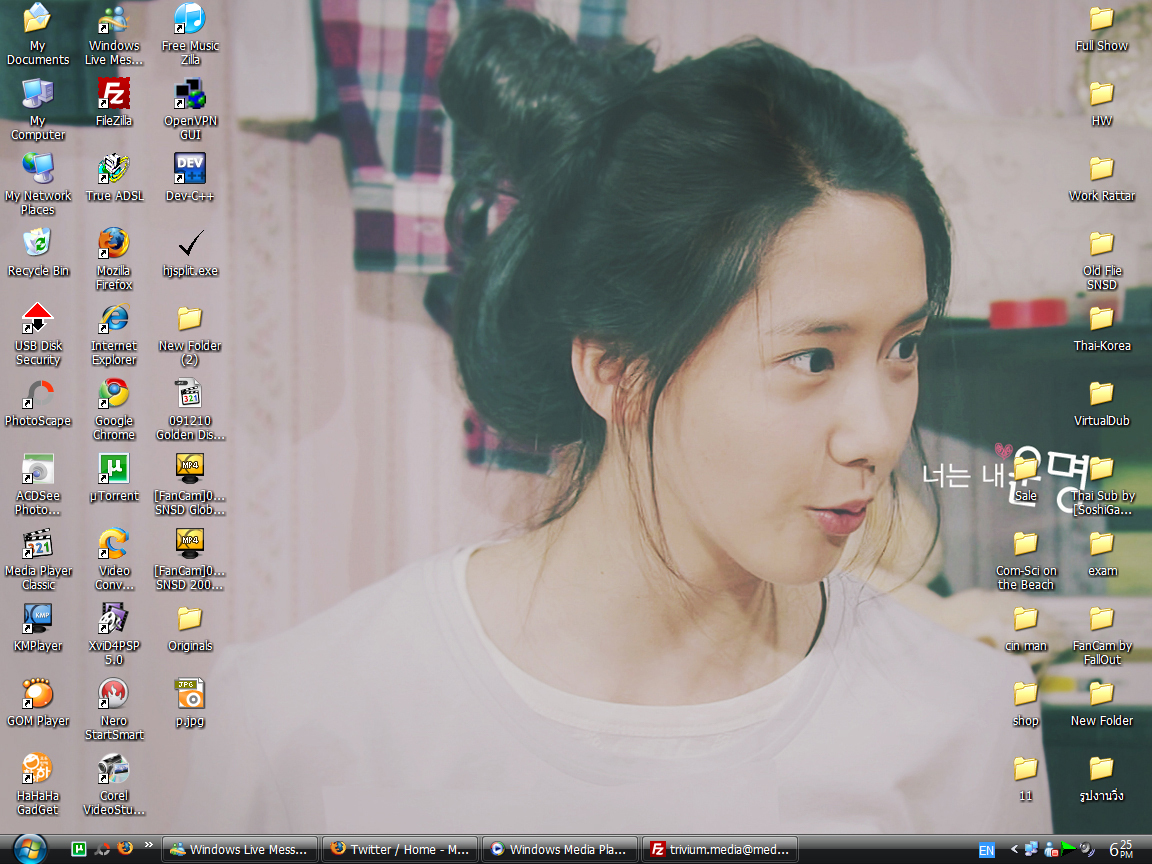Click the volume icon in system tray

tap(1086, 849)
